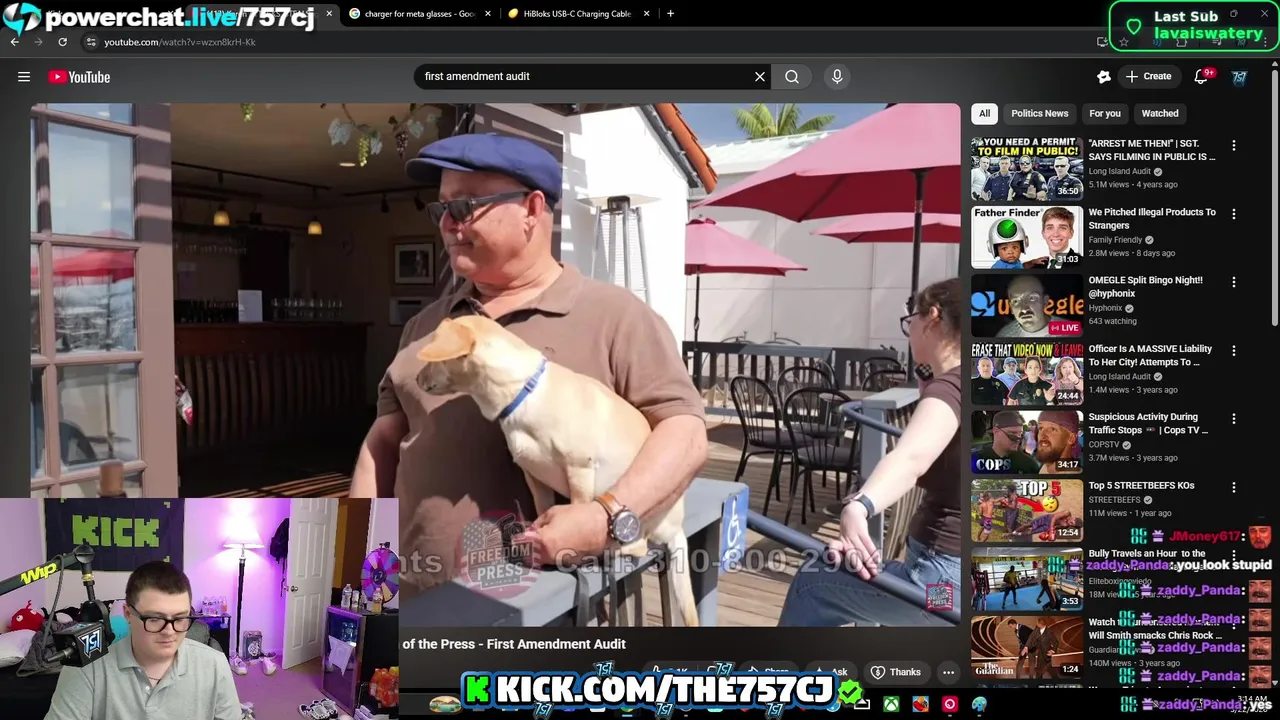
Task: Open options for Top 5 STREETBEEFS KOs
Action: pyautogui.click(x=1233, y=488)
